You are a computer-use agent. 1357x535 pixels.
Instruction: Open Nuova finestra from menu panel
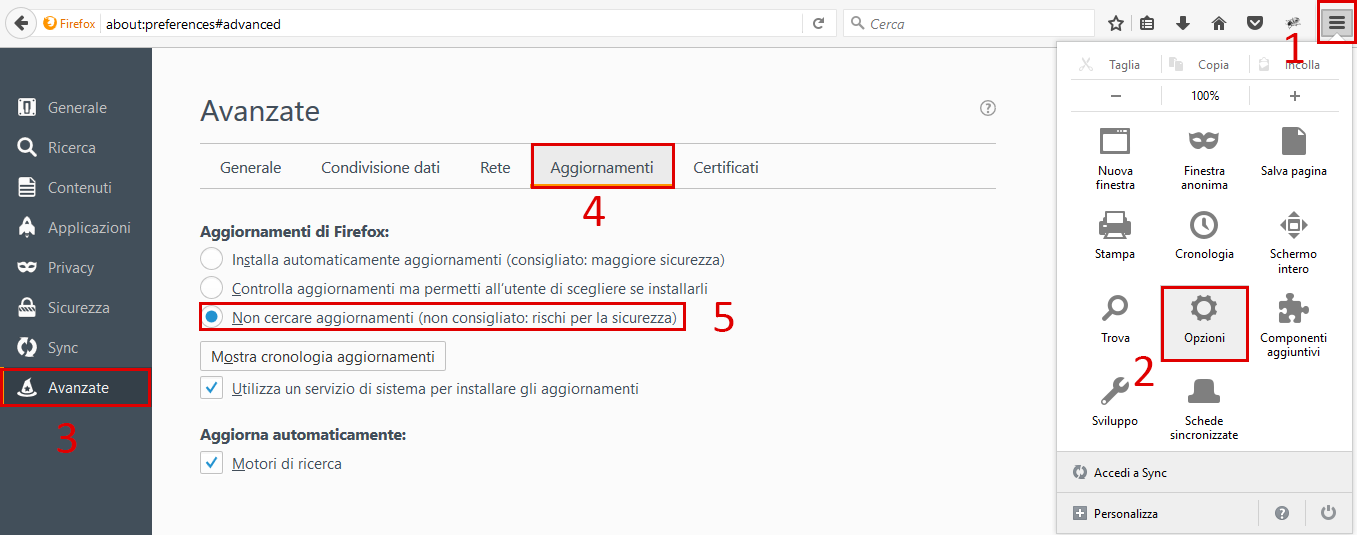(1115, 158)
